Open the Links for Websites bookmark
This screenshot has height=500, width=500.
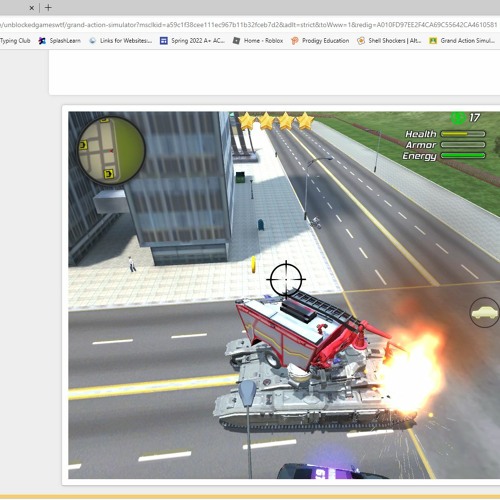point(120,41)
